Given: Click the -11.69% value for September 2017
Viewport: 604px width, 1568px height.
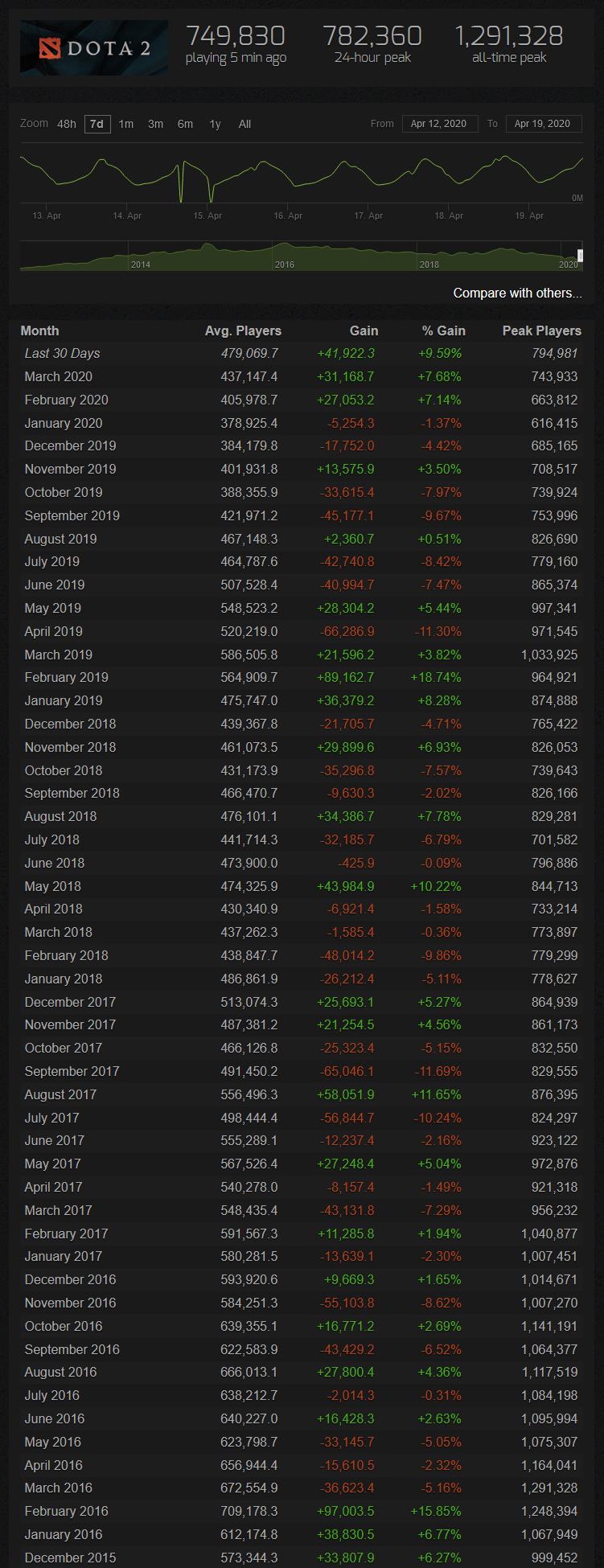Looking at the screenshot, I should 438,1071.
